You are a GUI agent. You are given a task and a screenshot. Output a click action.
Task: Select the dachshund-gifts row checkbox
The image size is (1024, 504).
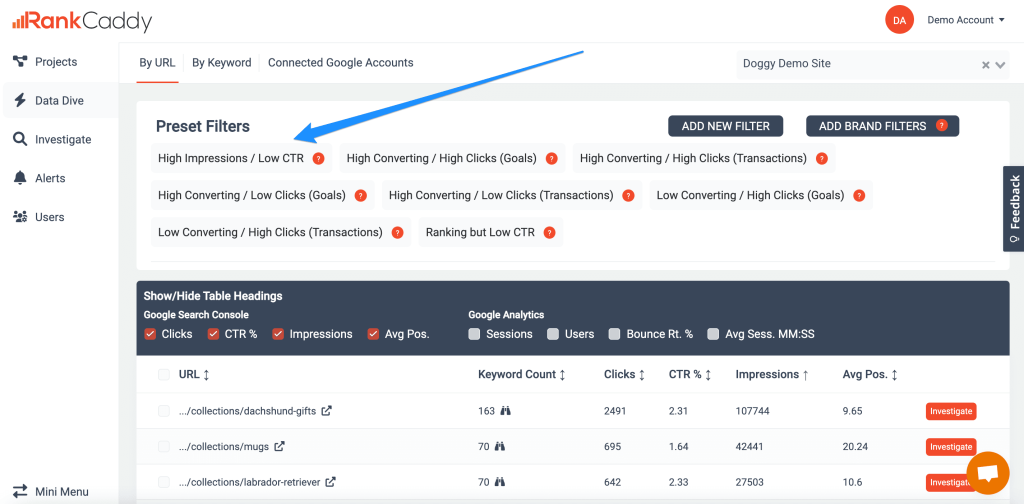(x=163, y=411)
